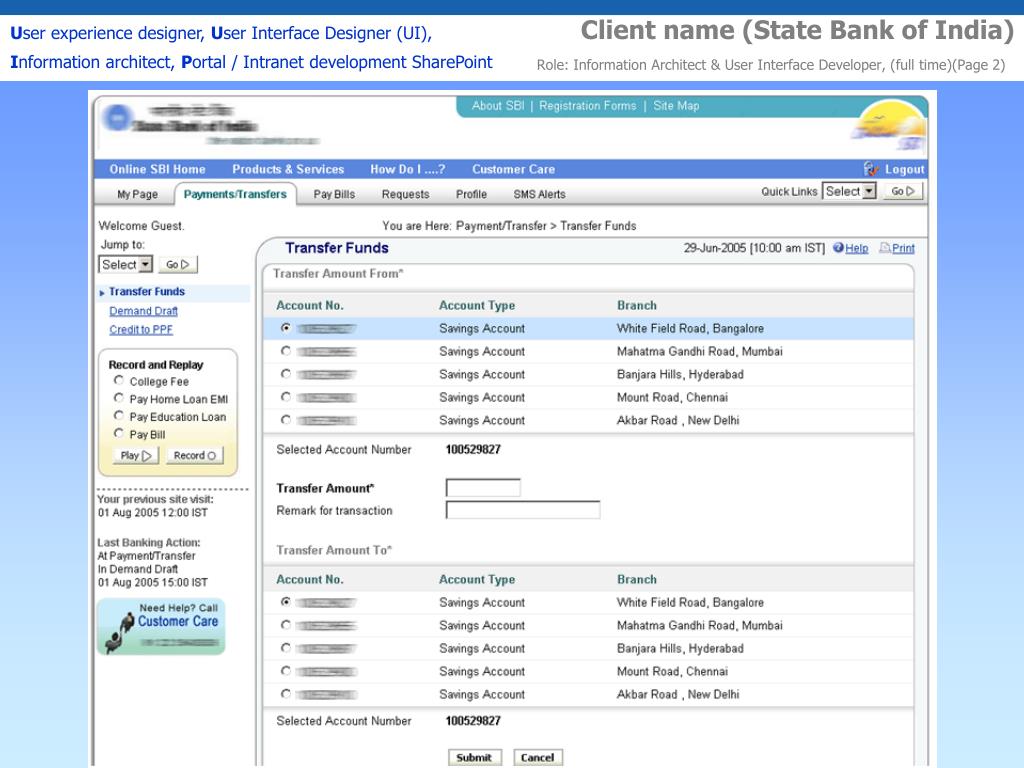The width and height of the screenshot is (1024, 768).
Task: Switch to the Profile tab
Action: coord(472,194)
